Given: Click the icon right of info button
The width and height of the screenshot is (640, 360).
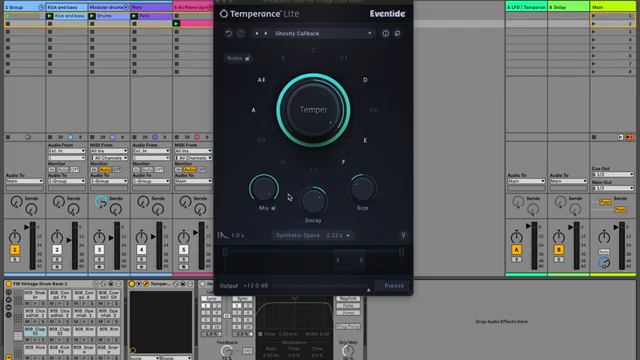Looking at the screenshot, I should (x=398, y=33).
